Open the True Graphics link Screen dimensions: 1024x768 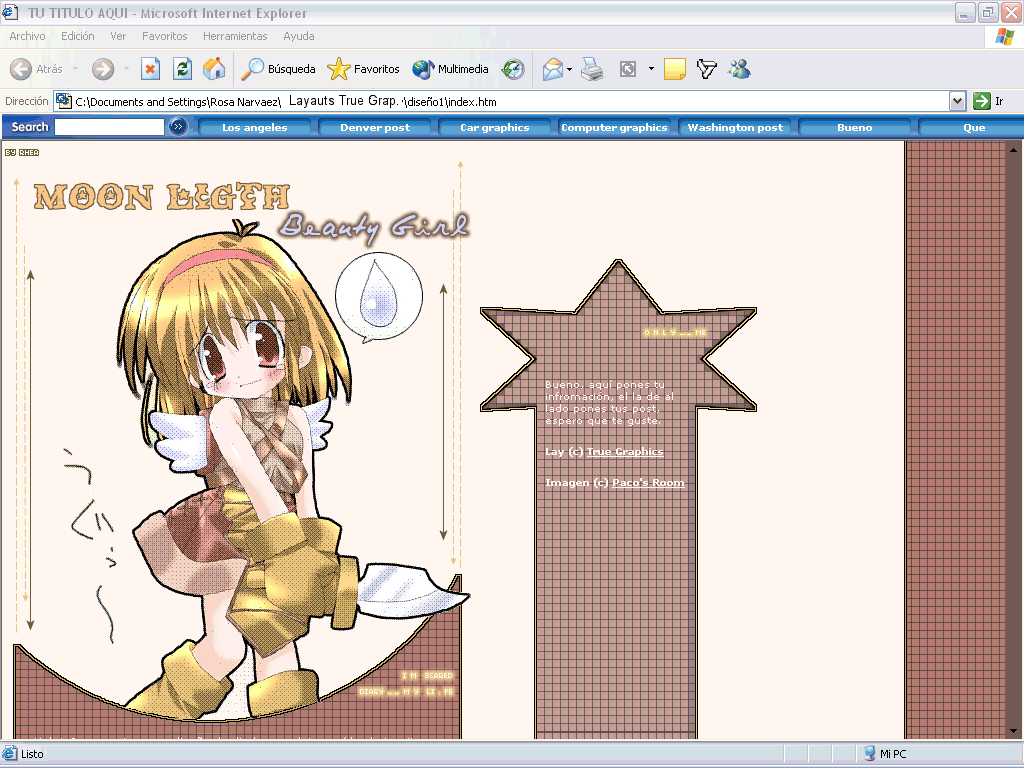click(625, 452)
